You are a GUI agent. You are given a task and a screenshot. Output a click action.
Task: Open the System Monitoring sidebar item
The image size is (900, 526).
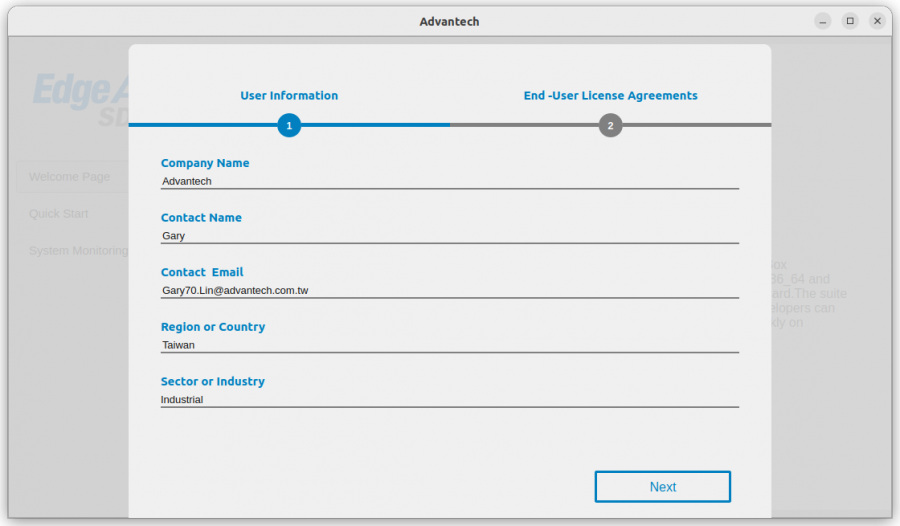pyautogui.click(x=79, y=251)
